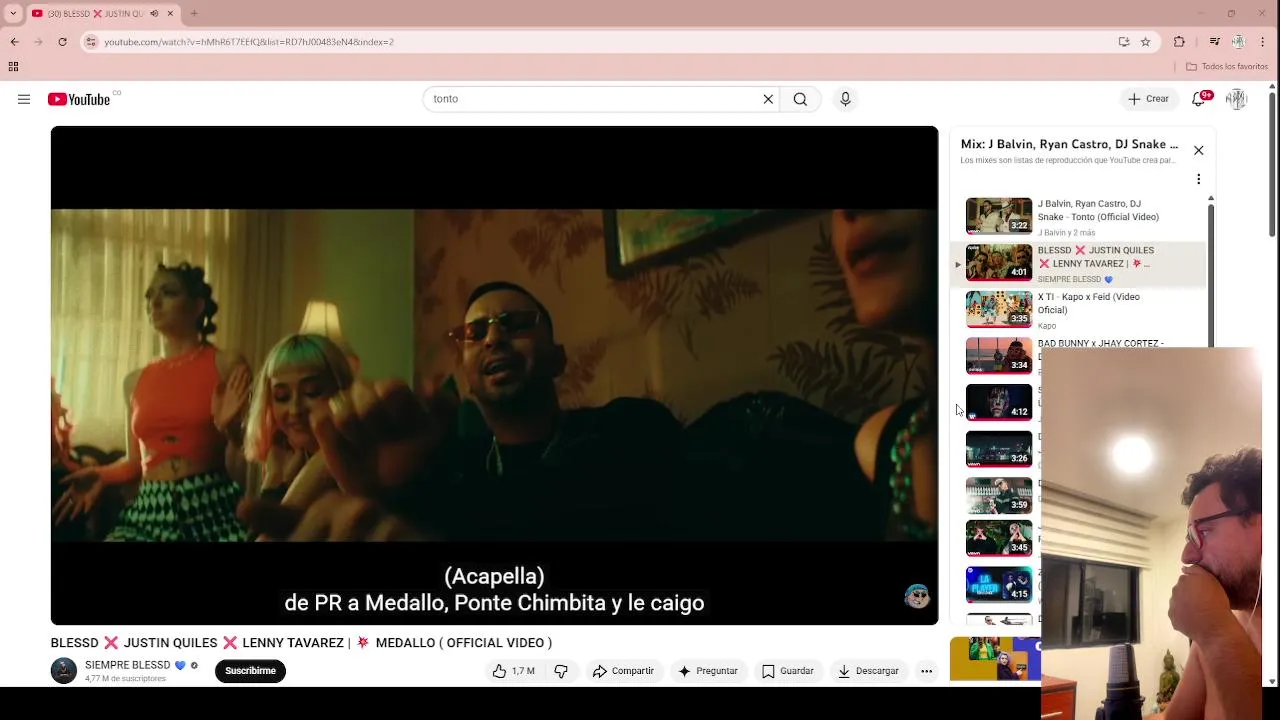This screenshot has width=1280, height=720.
Task: Dislike the video with thumbs-down
Action: click(561, 671)
